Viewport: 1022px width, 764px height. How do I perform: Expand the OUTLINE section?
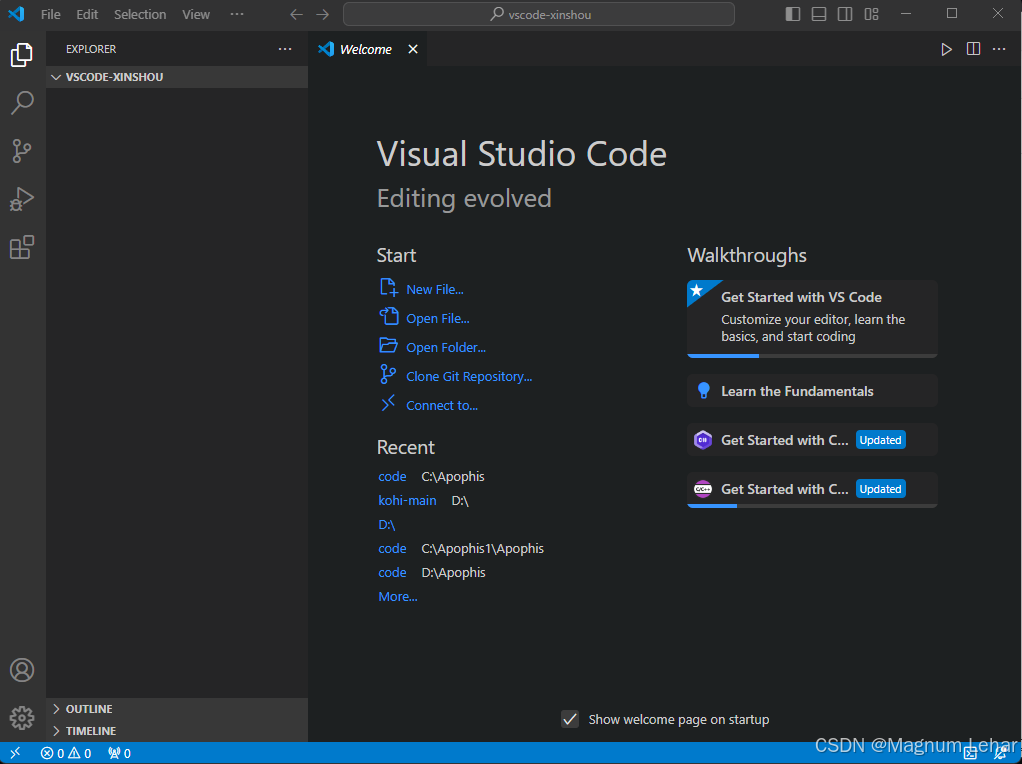177,709
